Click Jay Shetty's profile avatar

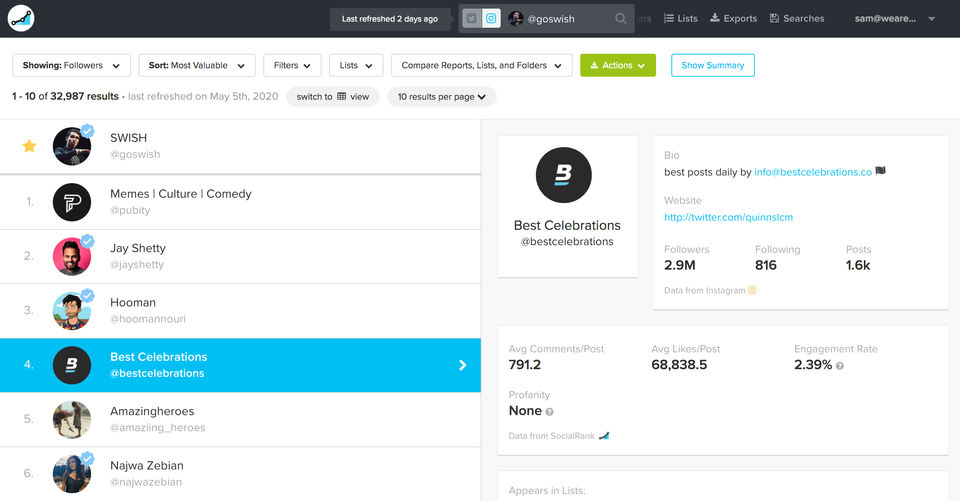(72, 256)
